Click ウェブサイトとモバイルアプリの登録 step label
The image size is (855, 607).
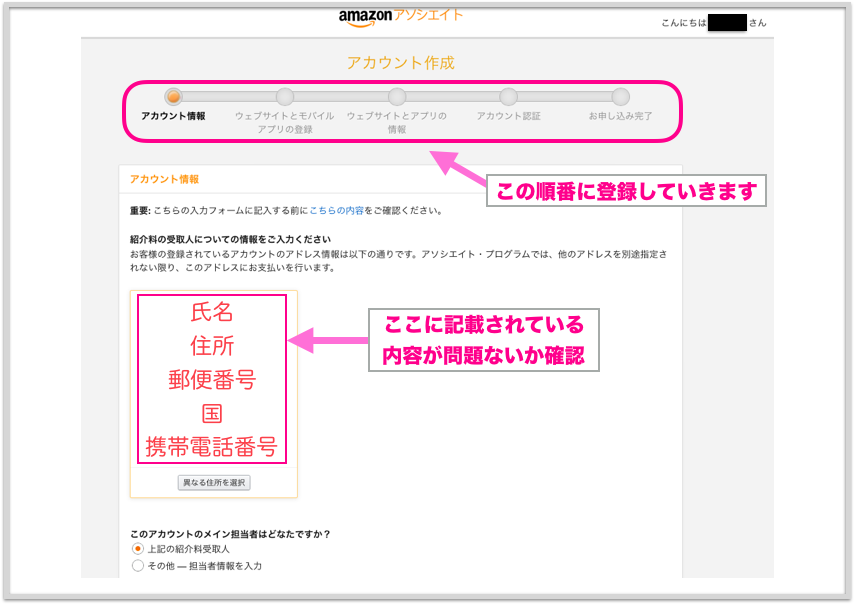pyautogui.click(x=285, y=123)
